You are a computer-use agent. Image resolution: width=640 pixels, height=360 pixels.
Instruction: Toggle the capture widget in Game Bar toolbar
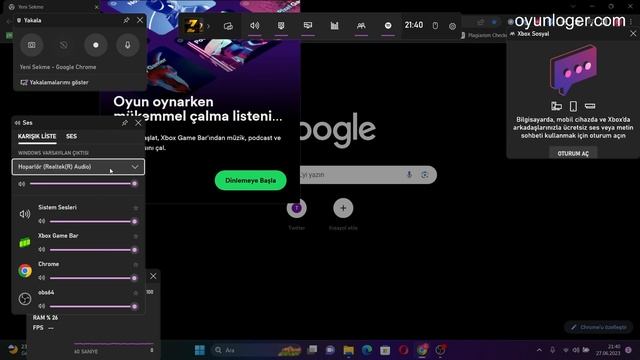(281, 26)
